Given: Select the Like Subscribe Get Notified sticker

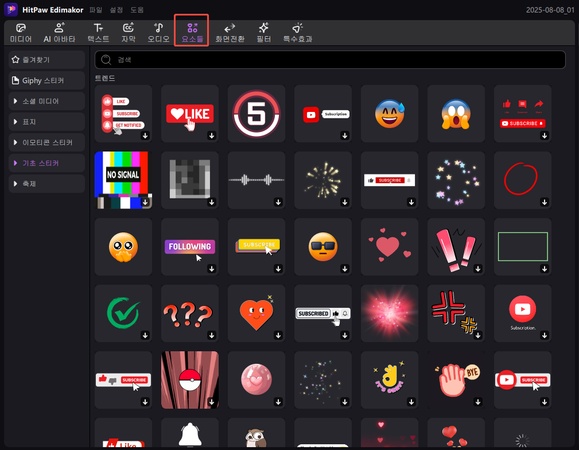Looking at the screenshot, I should click(x=123, y=114).
